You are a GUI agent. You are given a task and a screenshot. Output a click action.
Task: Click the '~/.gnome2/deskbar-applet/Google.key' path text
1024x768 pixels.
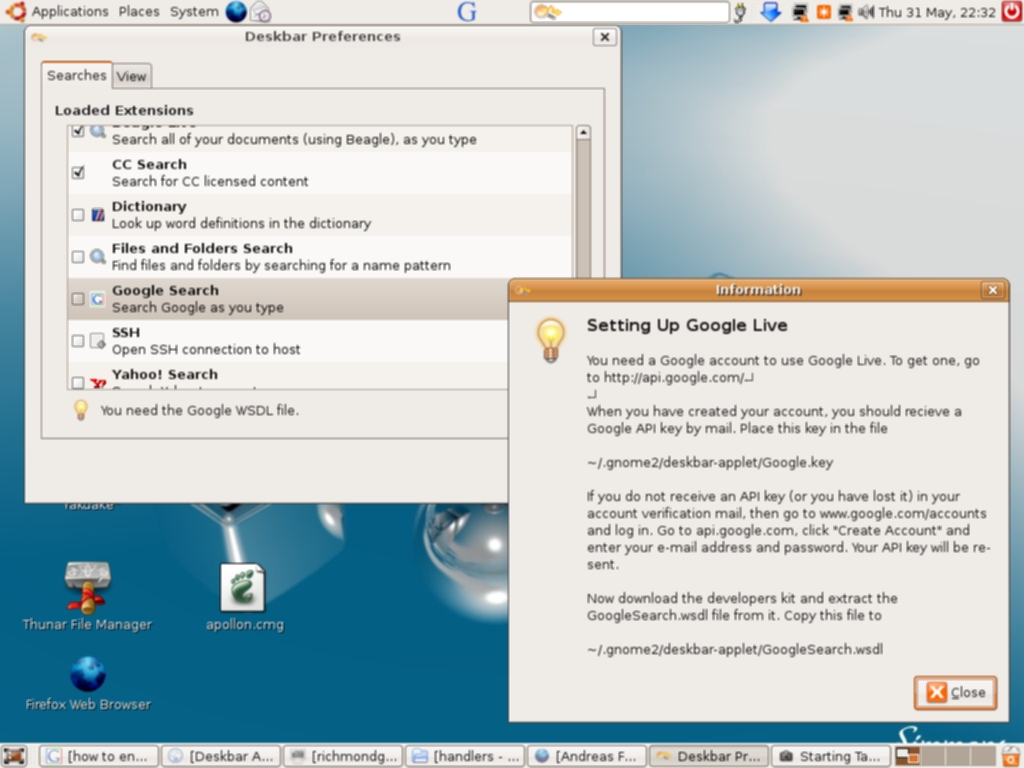coord(710,462)
